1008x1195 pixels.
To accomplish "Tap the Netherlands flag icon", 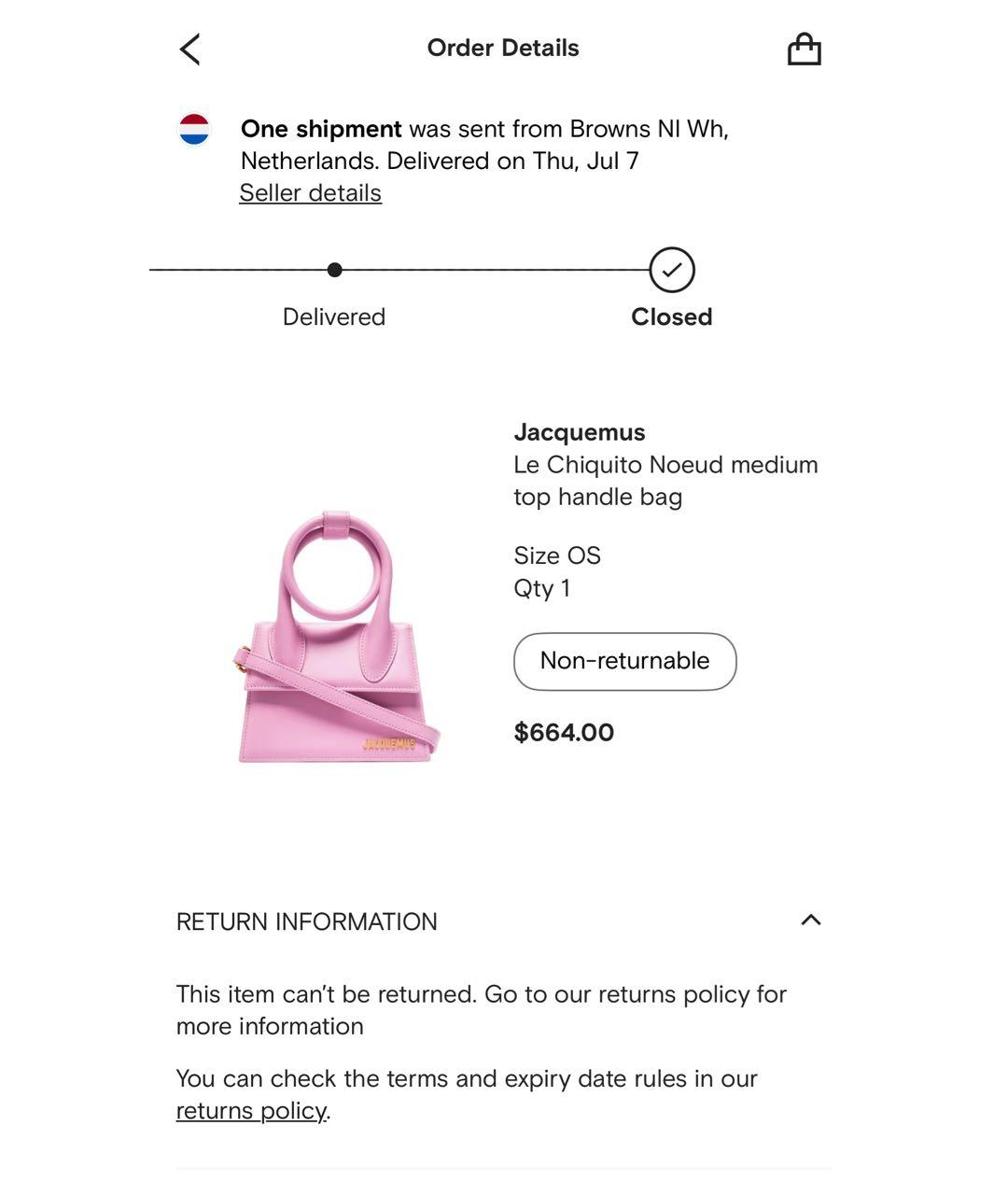I will coord(194,130).
